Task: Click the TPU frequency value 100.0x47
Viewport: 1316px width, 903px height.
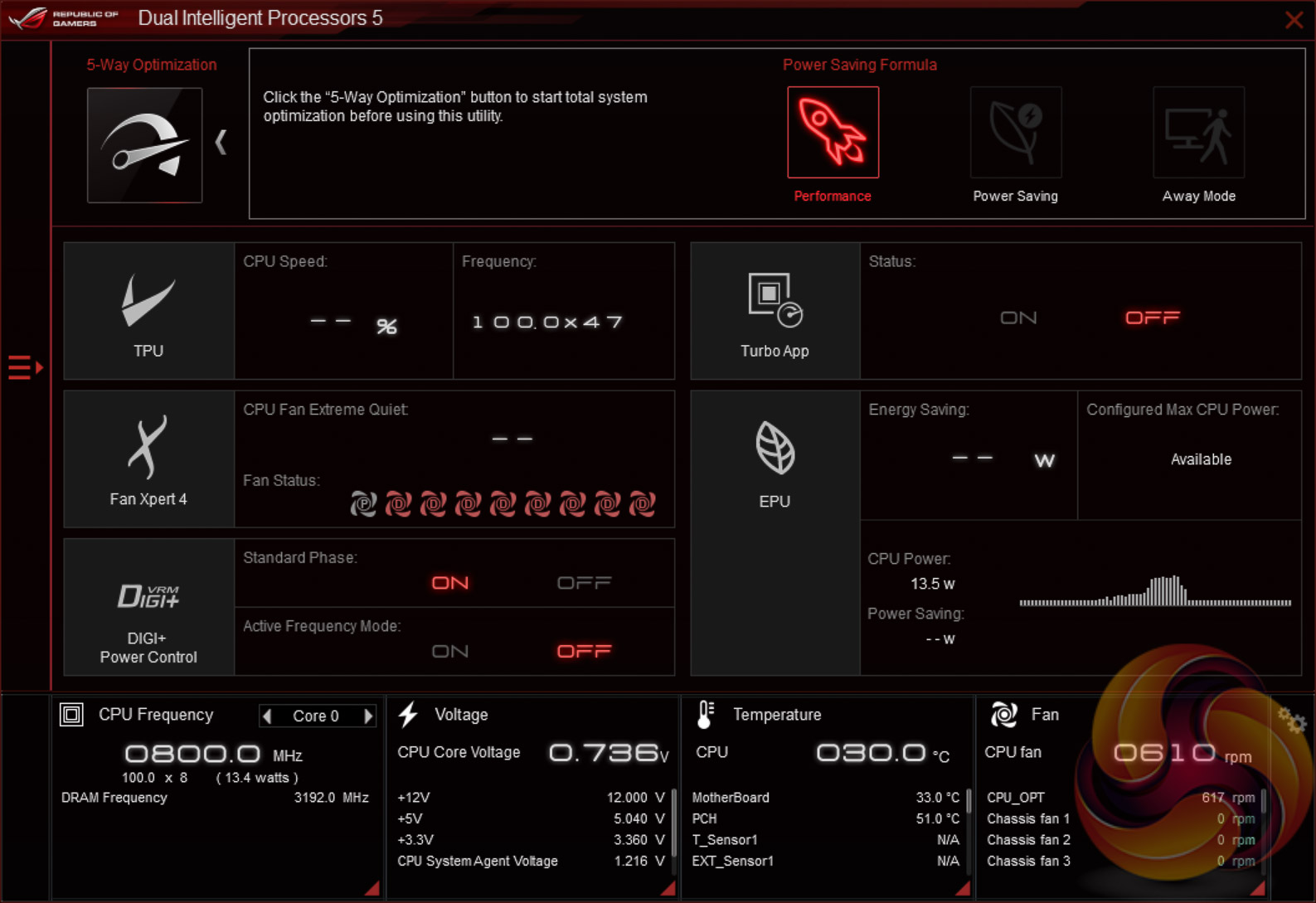Action: [547, 322]
